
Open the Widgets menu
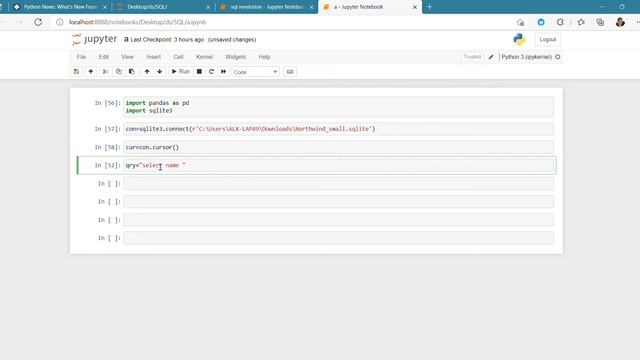(x=236, y=57)
